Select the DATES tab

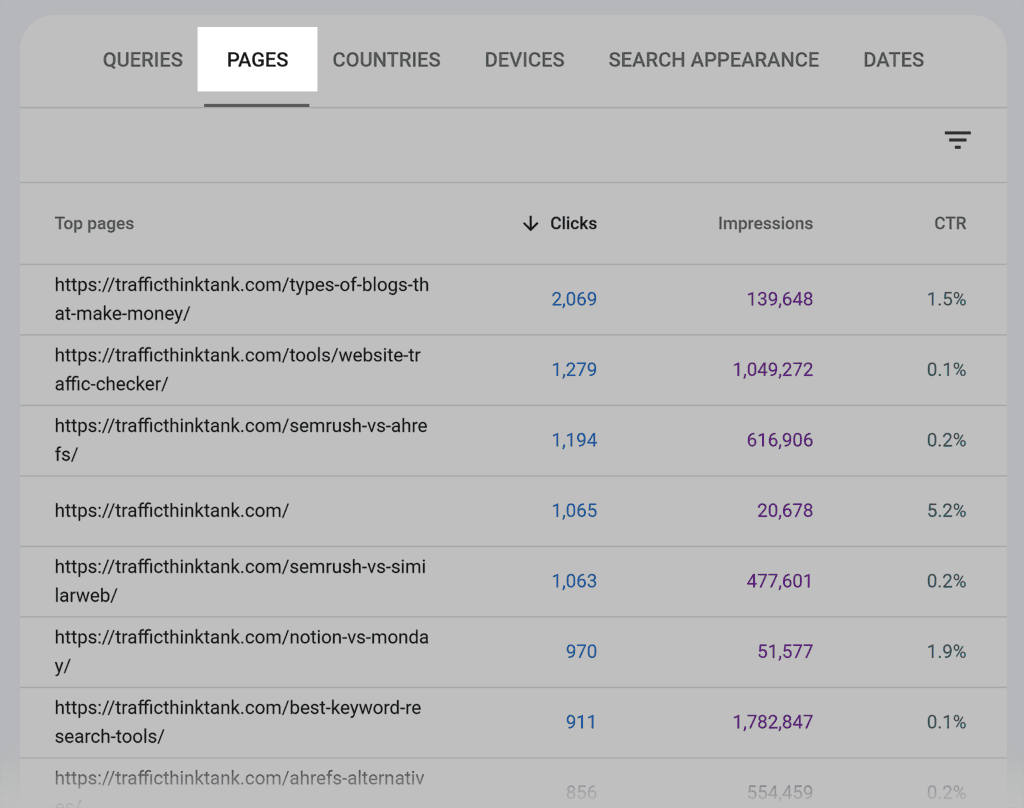point(893,60)
